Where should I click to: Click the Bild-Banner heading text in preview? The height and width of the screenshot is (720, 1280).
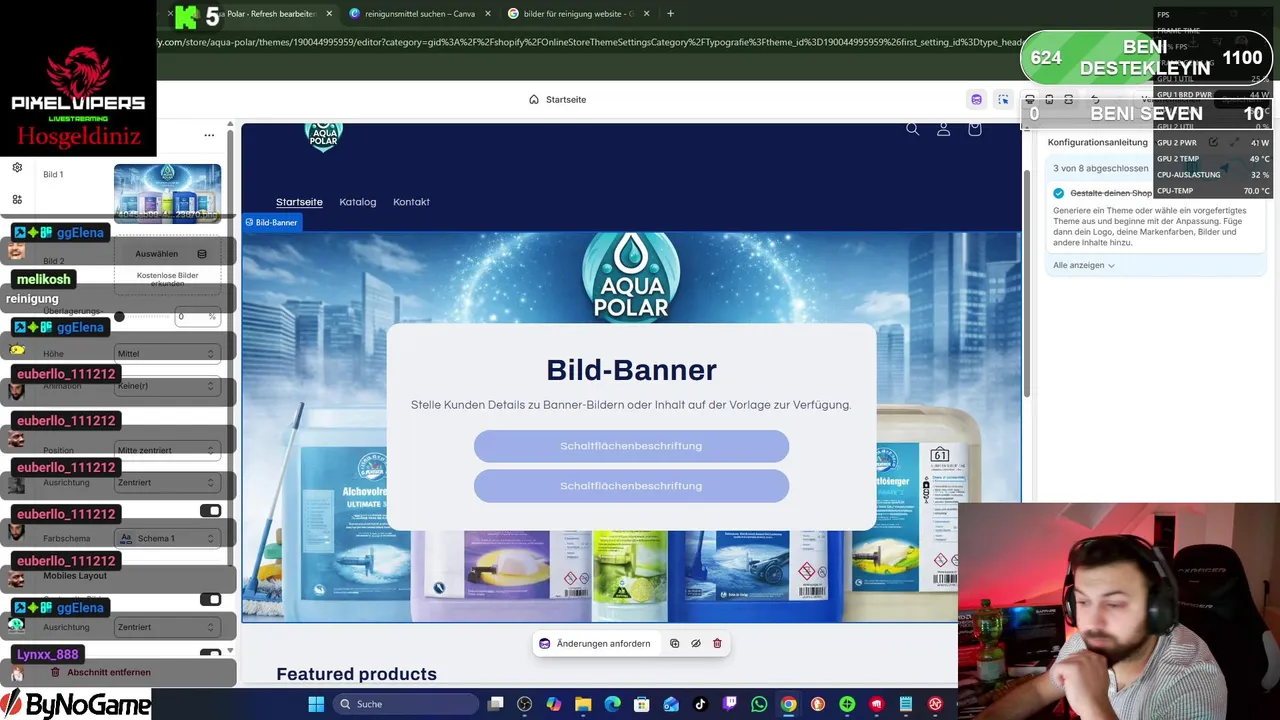[631, 370]
